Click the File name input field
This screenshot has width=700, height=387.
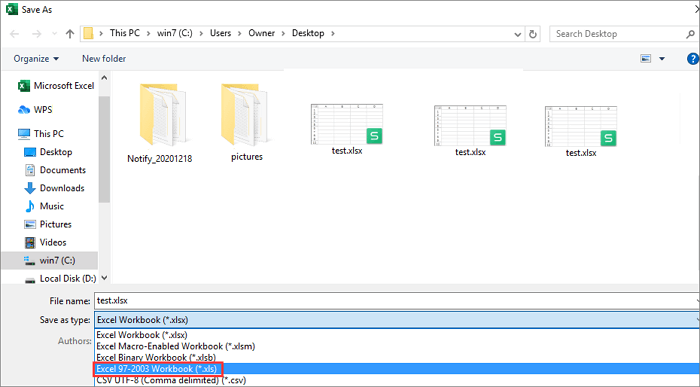pos(396,301)
